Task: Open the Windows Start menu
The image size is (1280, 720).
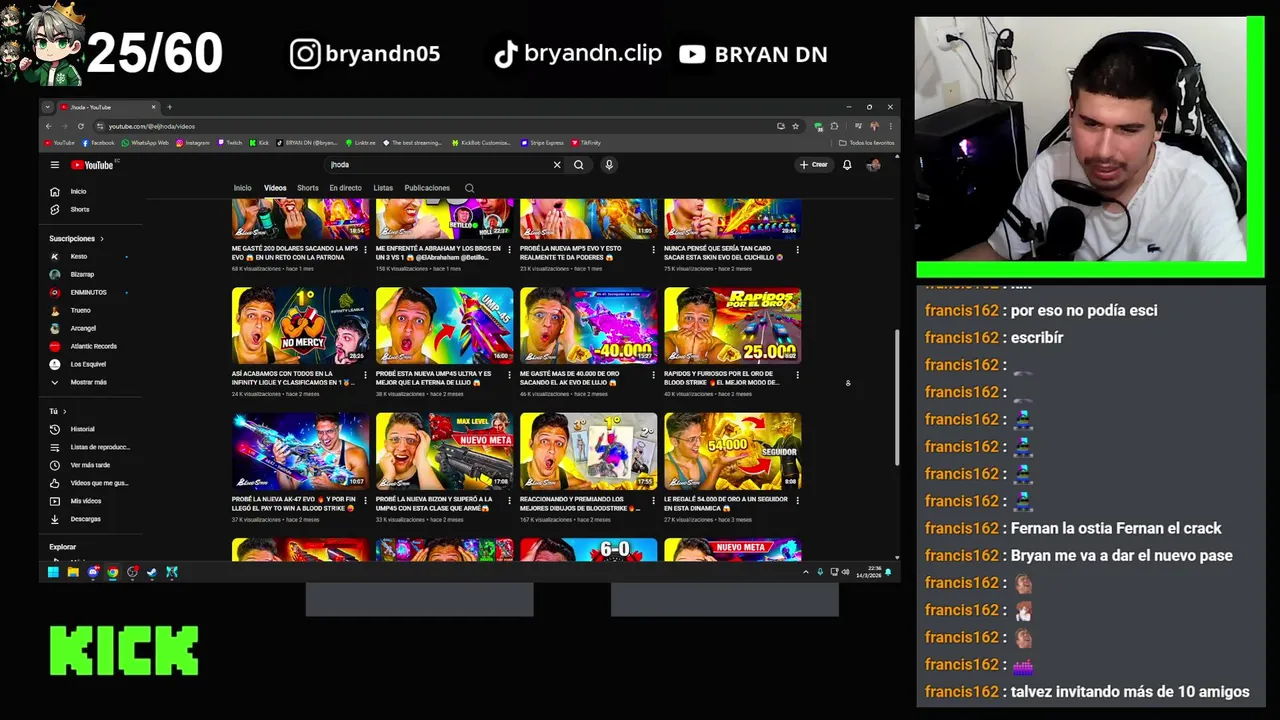Action: (53, 572)
